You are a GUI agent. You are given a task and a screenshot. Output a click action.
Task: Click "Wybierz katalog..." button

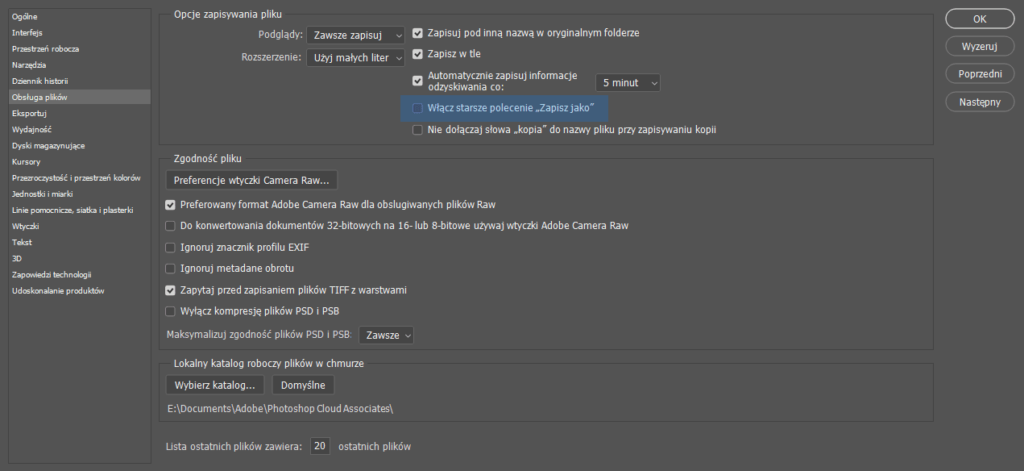coord(215,385)
